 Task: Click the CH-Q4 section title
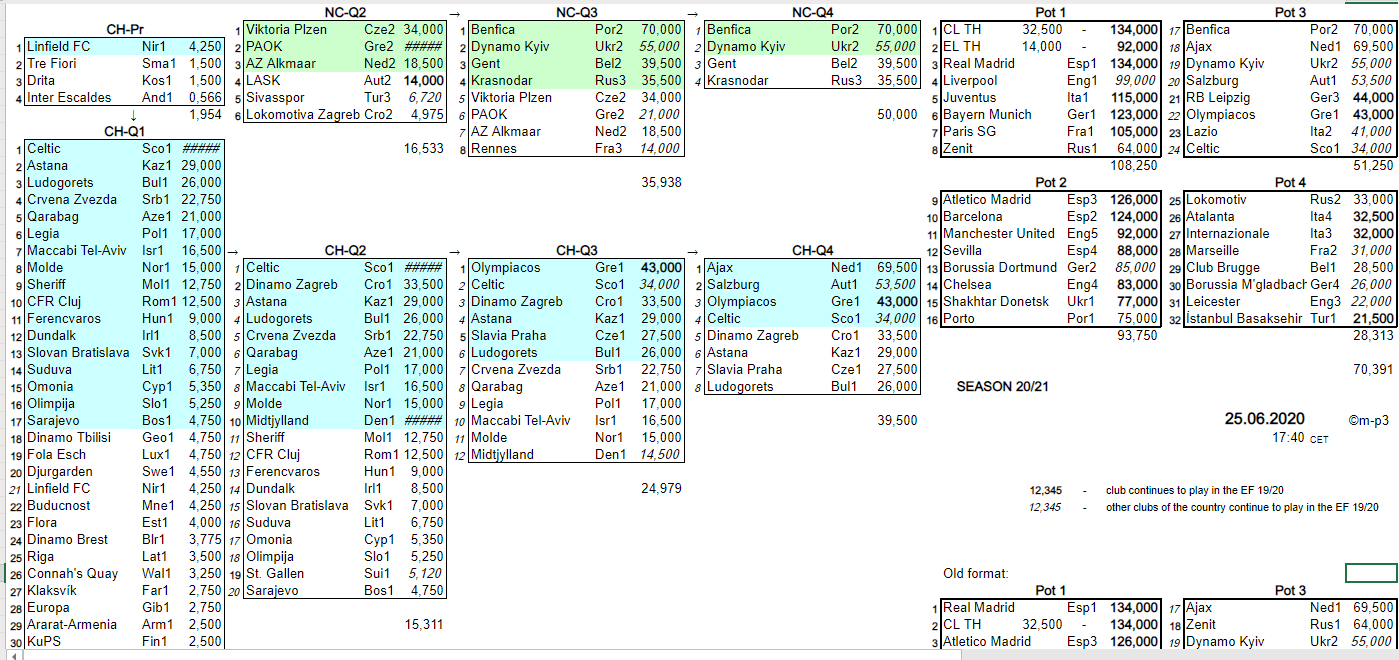(812, 250)
